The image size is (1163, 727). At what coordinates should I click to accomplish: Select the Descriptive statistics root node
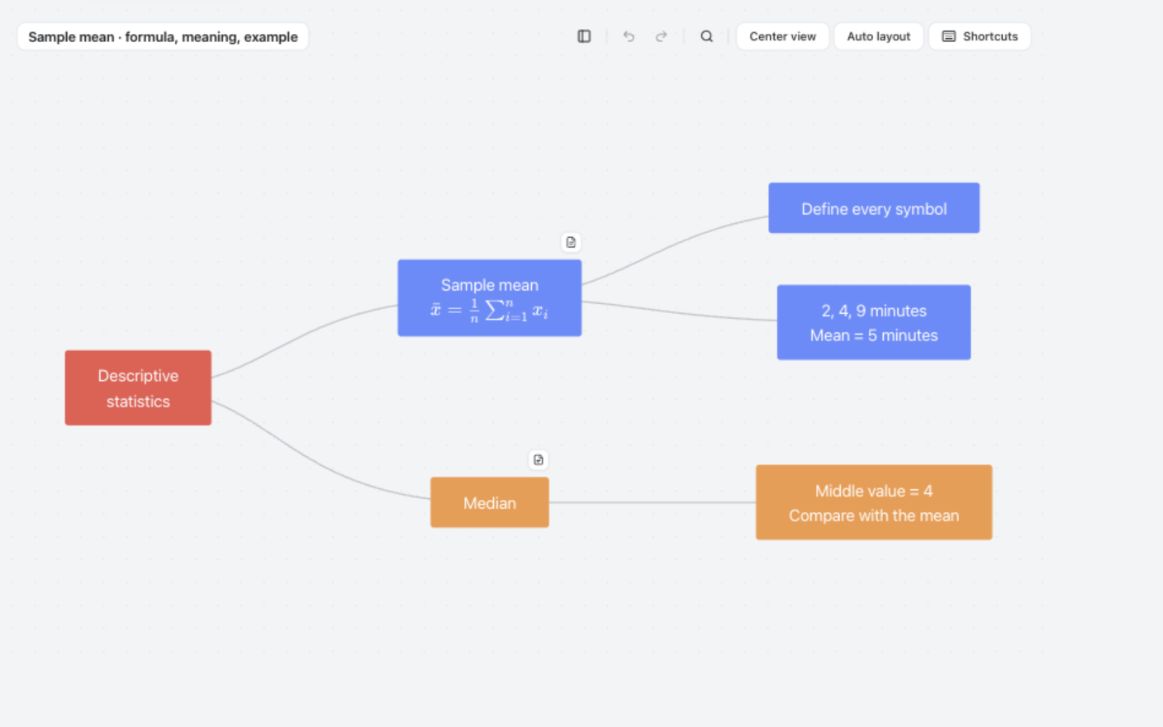pyautogui.click(x=138, y=388)
